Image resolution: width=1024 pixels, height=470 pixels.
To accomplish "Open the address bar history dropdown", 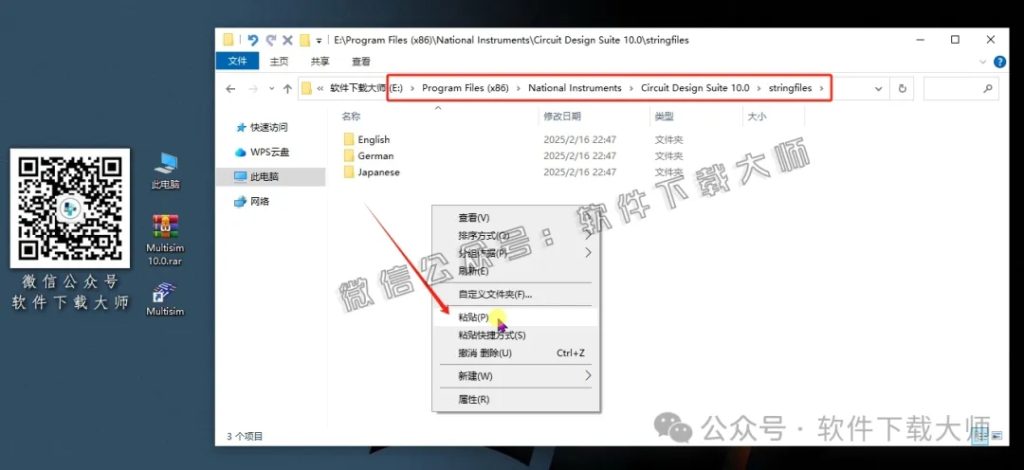I will click(878, 89).
